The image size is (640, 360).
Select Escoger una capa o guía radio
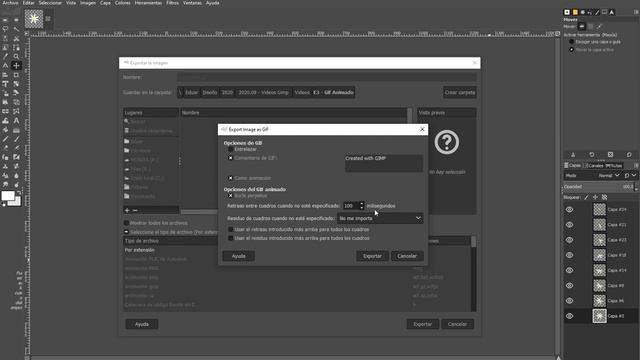click(571, 42)
